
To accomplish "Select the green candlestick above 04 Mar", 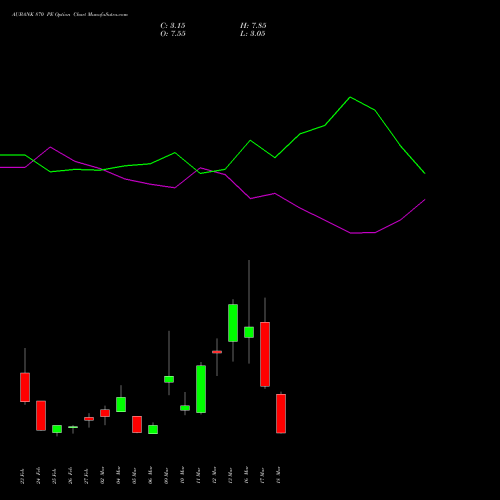I will click(x=121, y=404).
